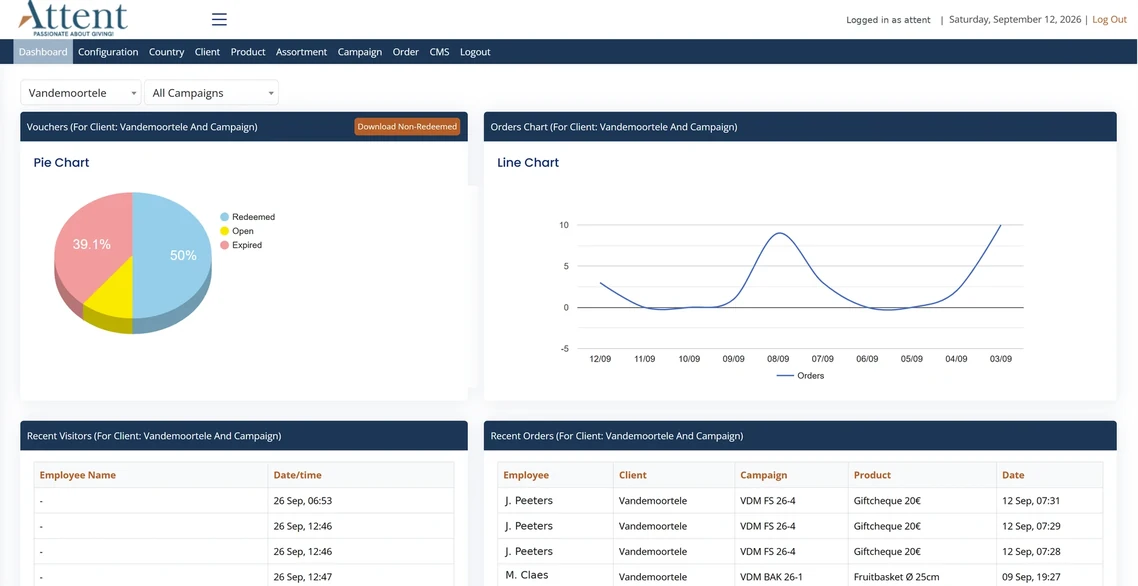1138x586 pixels.
Task: Click the Saturday, September 12, 2026 date
Action: (x=1015, y=20)
